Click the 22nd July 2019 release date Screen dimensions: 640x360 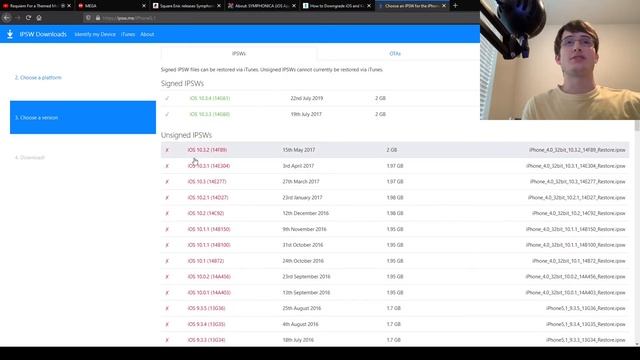pyautogui.click(x=307, y=98)
